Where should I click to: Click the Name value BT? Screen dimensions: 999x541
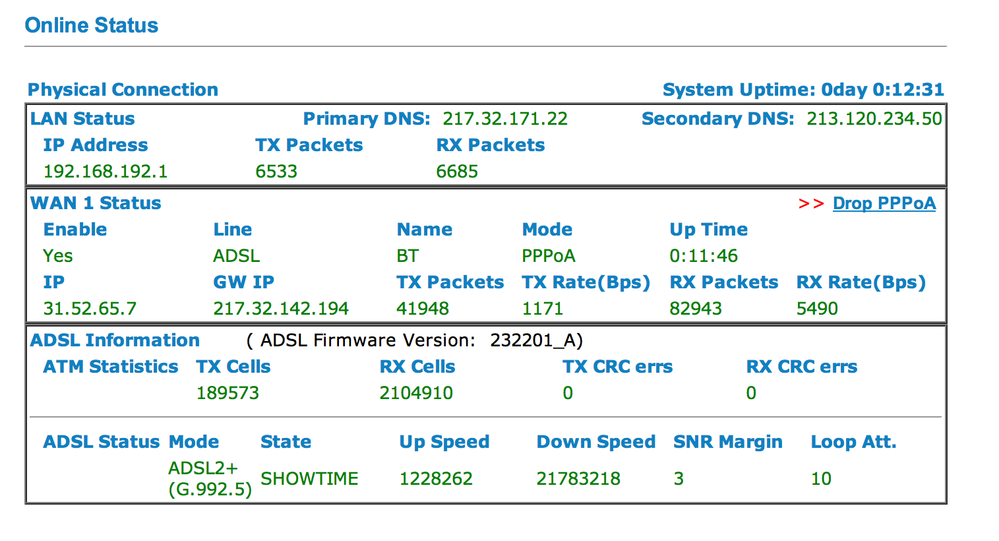(408, 256)
